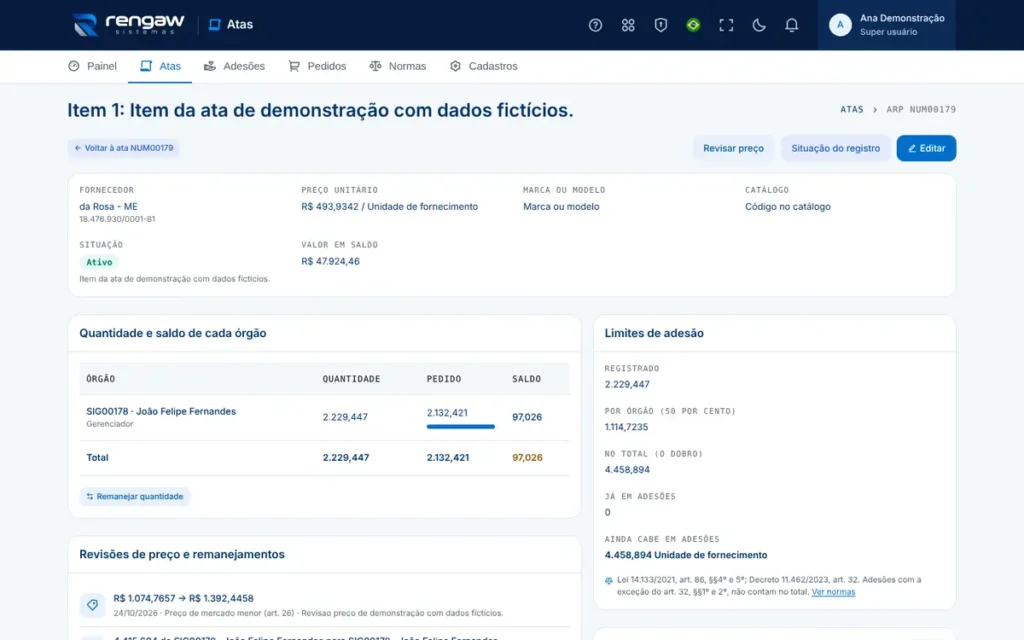Click the Remanejar quantidade button

(135, 496)
